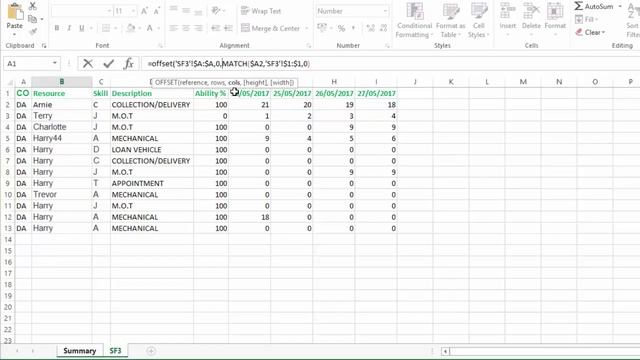Image resolution: width=640 pixels, height=360 pixels.
Task: Toggle Underline formatting
Action: pyautogui.click(x=82, y=28)
